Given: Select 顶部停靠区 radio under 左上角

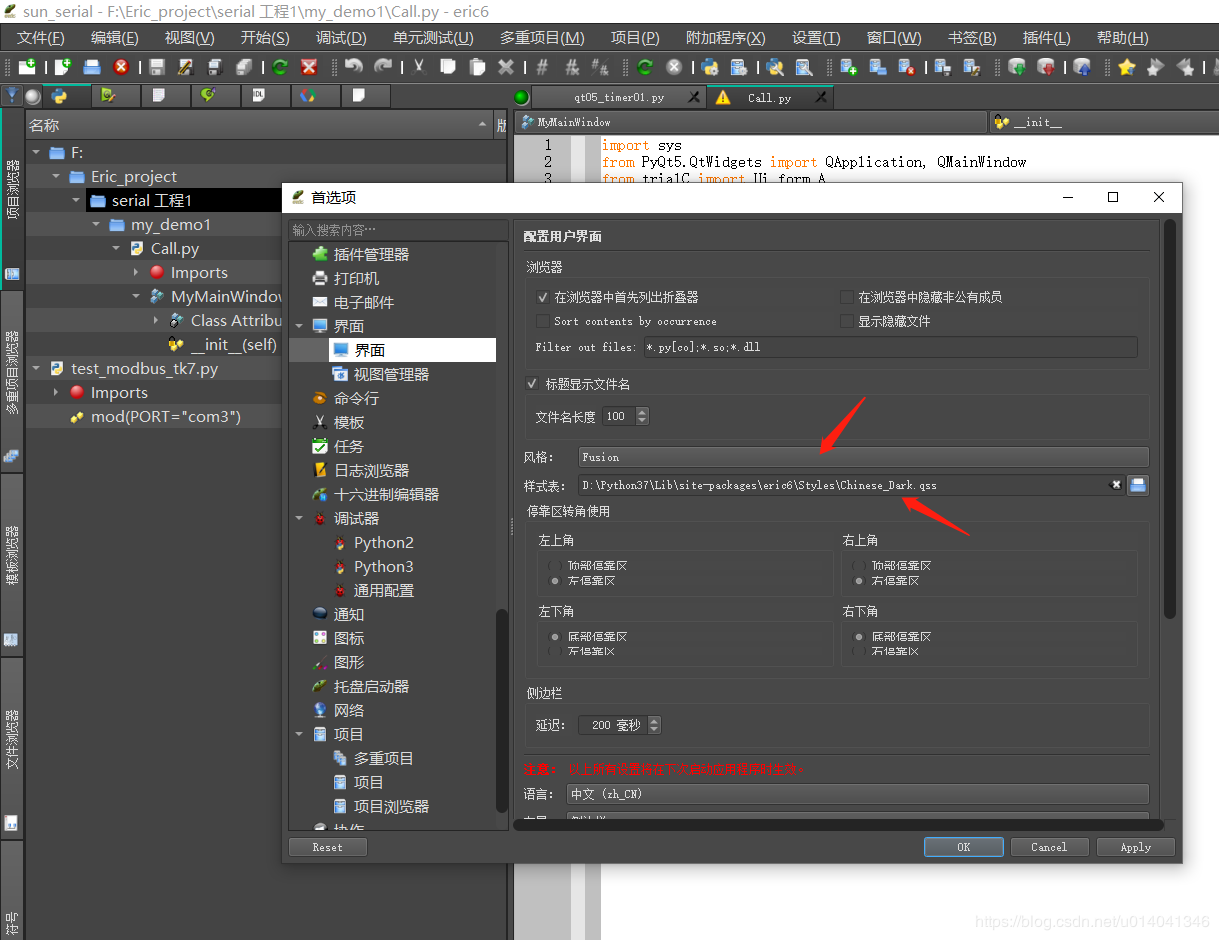Looking at the screenshot, I should point(554,566).
